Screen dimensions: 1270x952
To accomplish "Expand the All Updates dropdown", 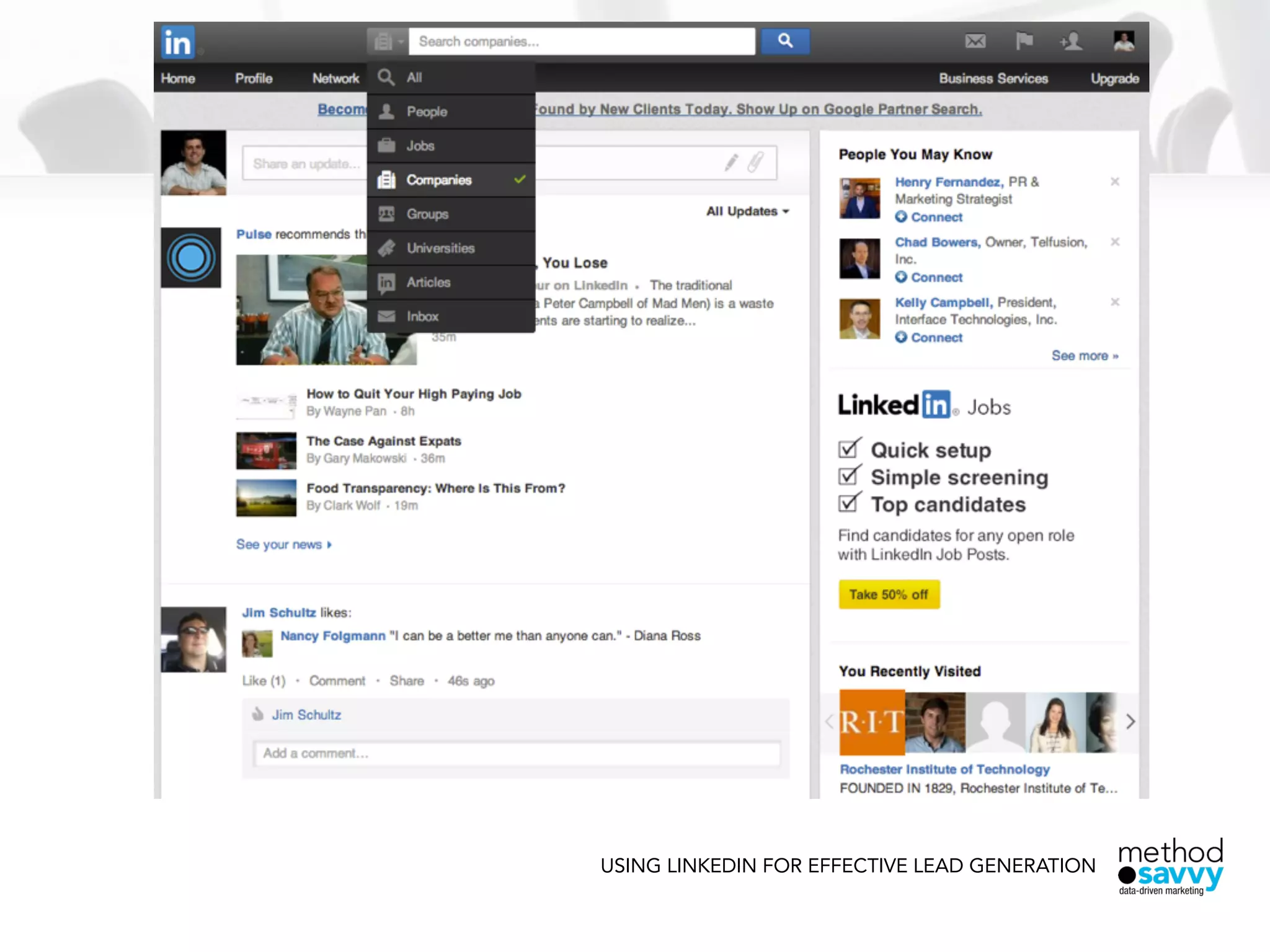I will point(747,211).
